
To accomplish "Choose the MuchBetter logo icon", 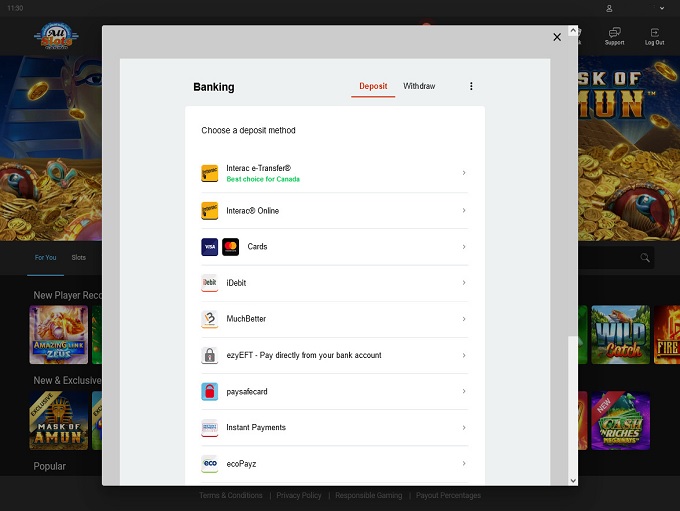I will tap(209, 319).
